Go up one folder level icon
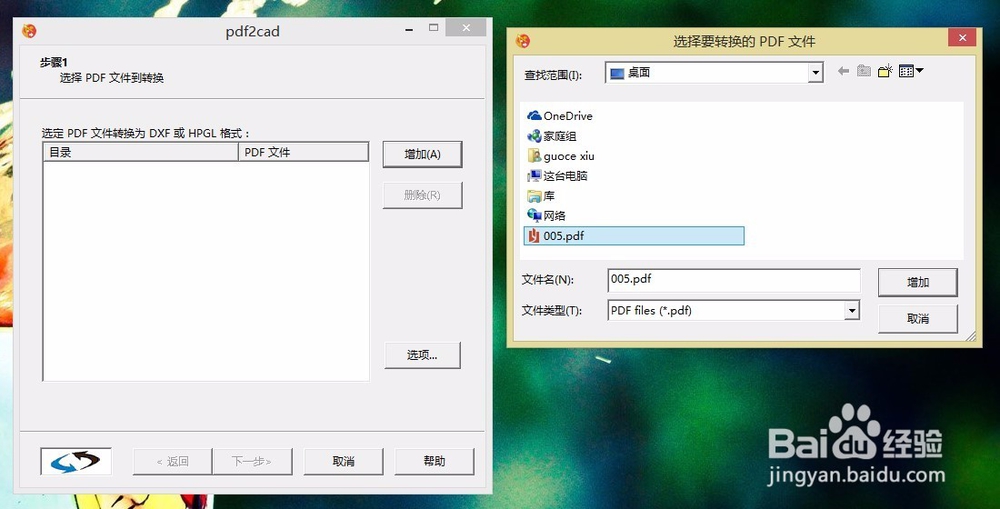The height and width of the screenshot is (509, 1000). 864,71
